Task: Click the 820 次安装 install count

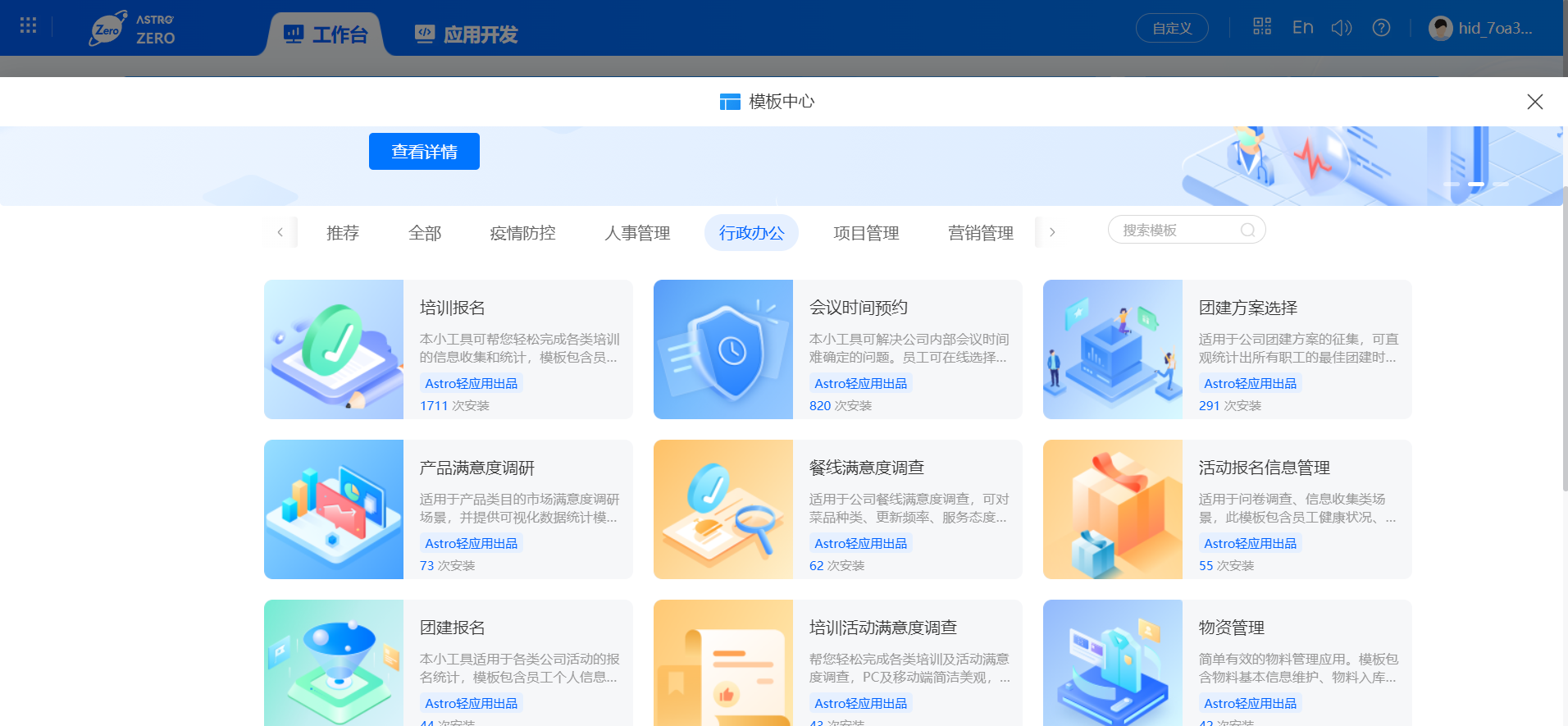Action: tap(841, 406)
